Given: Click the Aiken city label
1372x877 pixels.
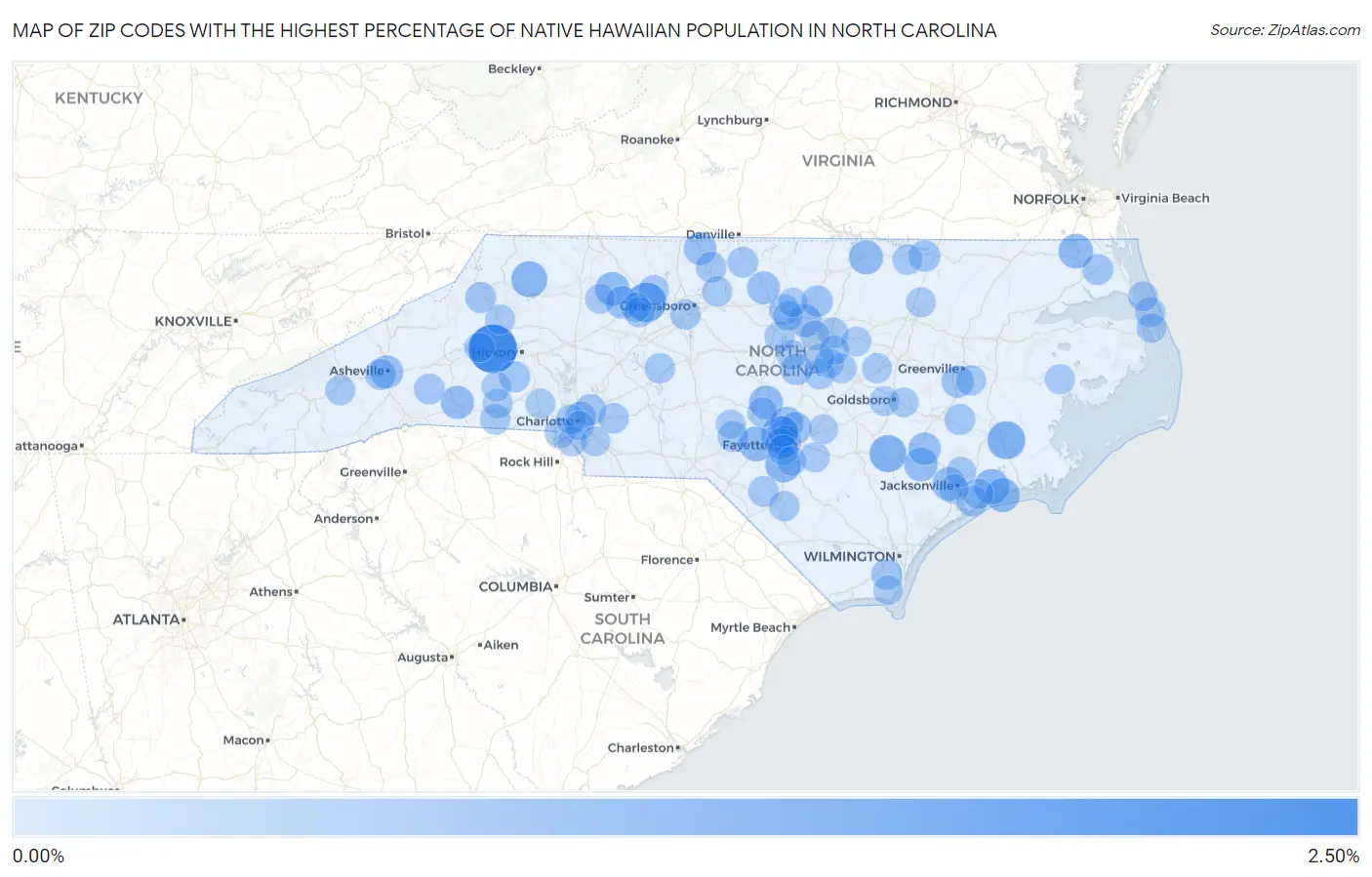Looking at the screenshot, I should click(x=502, y=646).
